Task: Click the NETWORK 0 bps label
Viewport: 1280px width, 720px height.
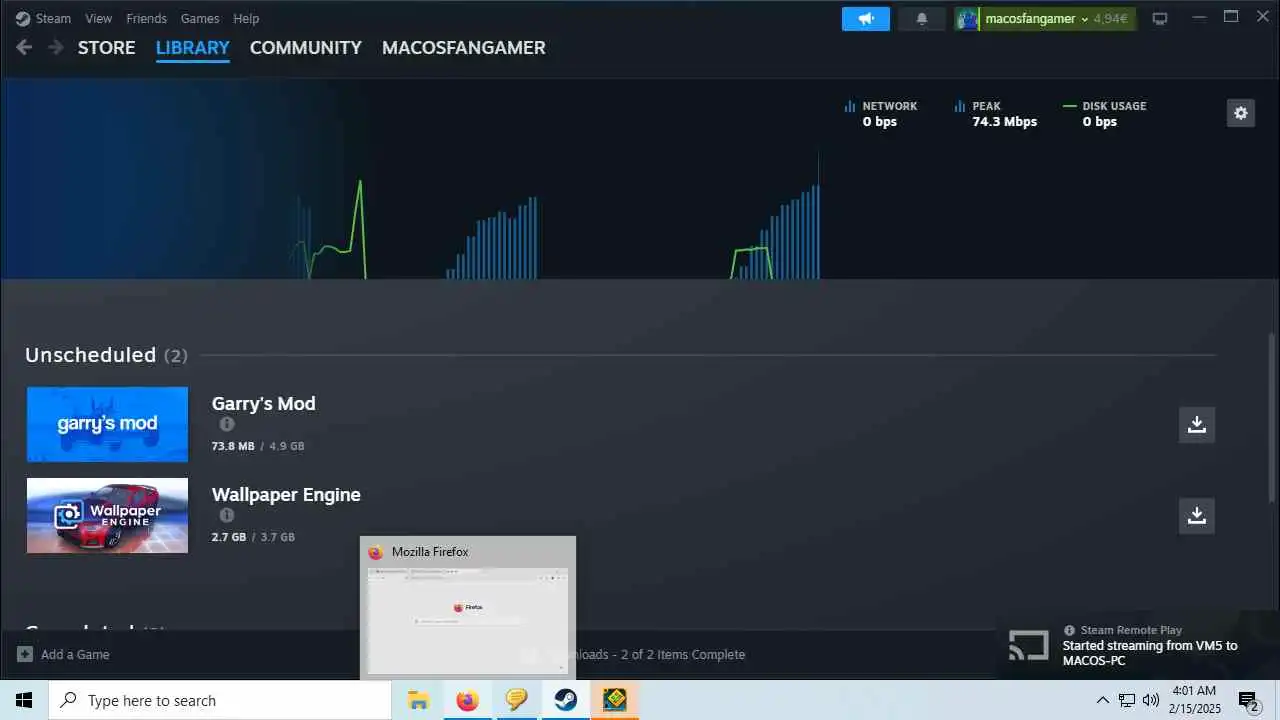Action: click(x=881, y=114)
